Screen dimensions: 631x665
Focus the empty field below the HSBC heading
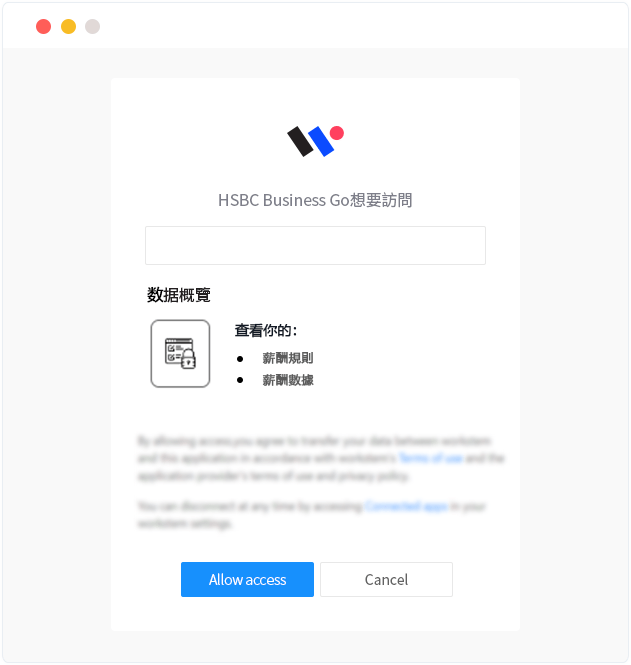315,246
